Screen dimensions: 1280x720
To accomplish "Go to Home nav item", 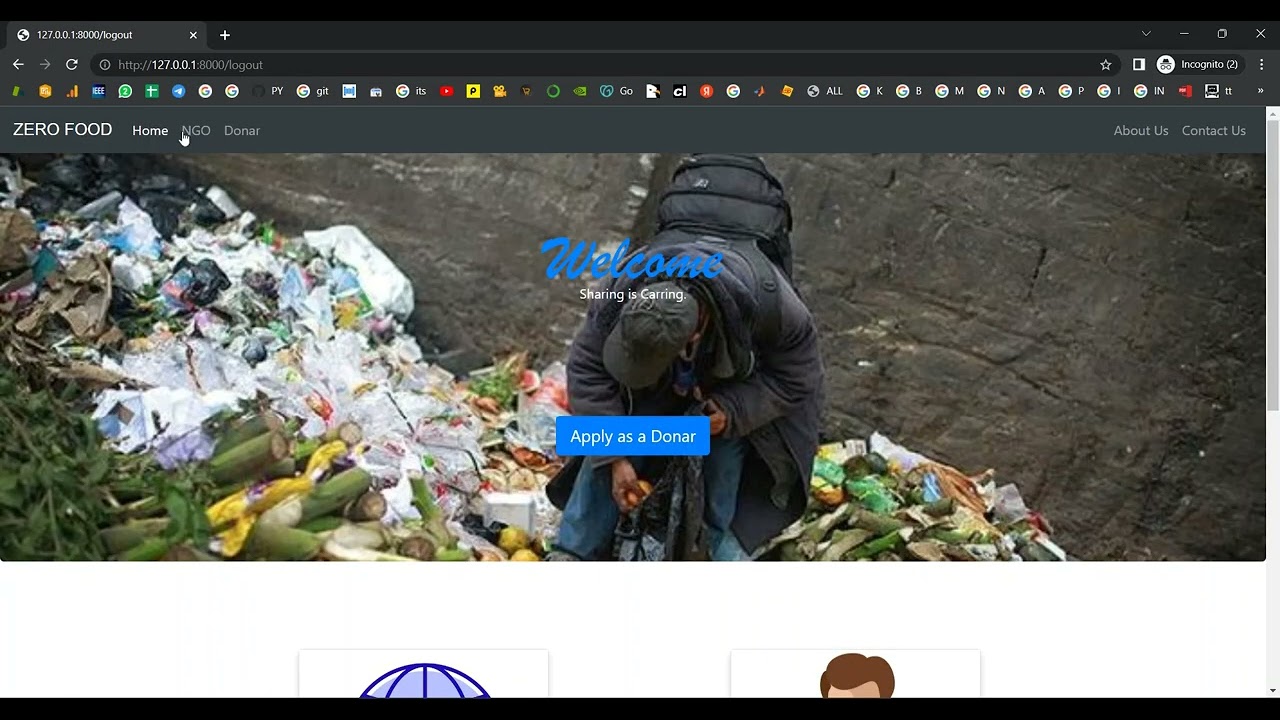I will pos(150,131).
